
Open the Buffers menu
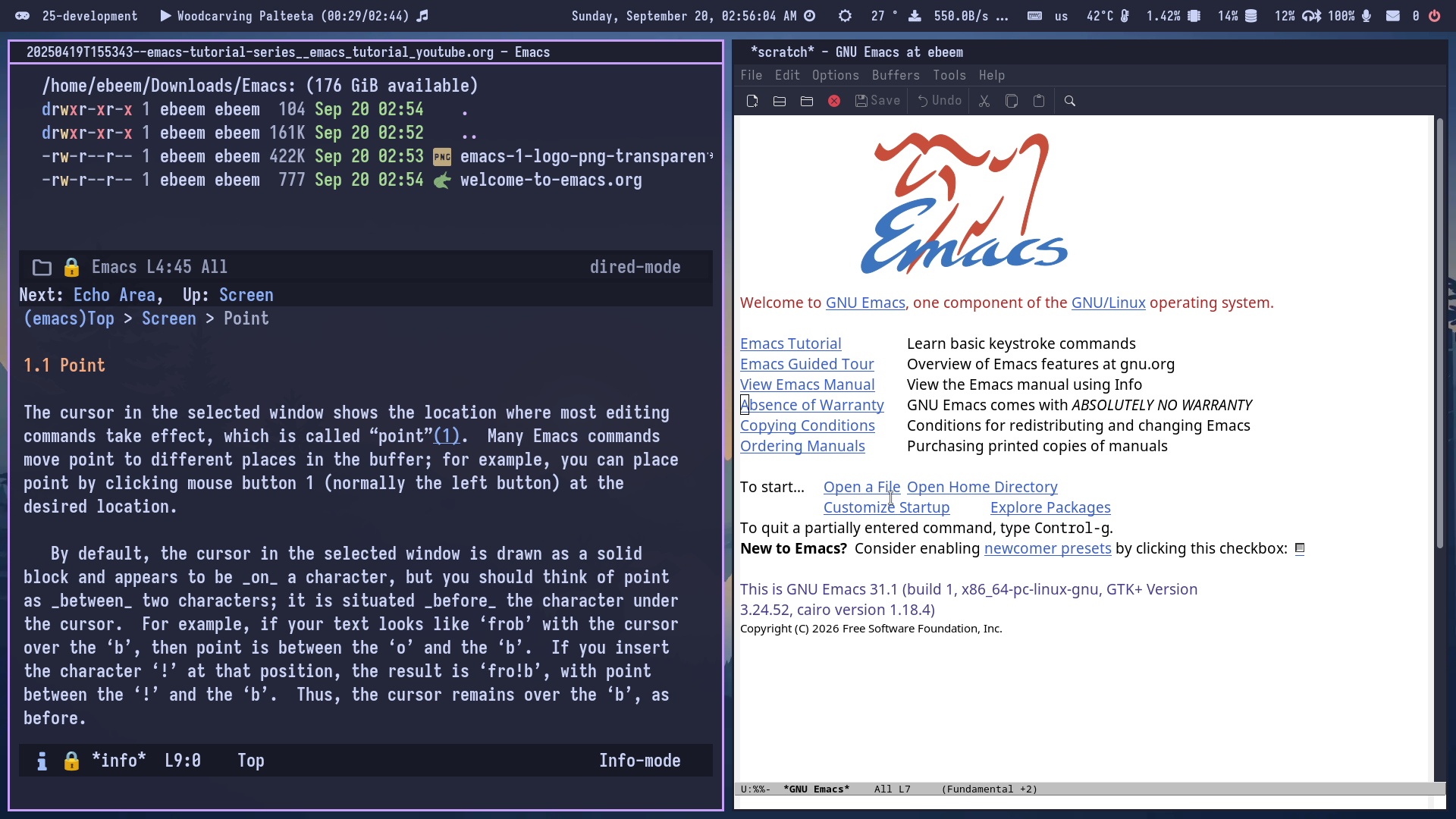click(x=896, y=75)
